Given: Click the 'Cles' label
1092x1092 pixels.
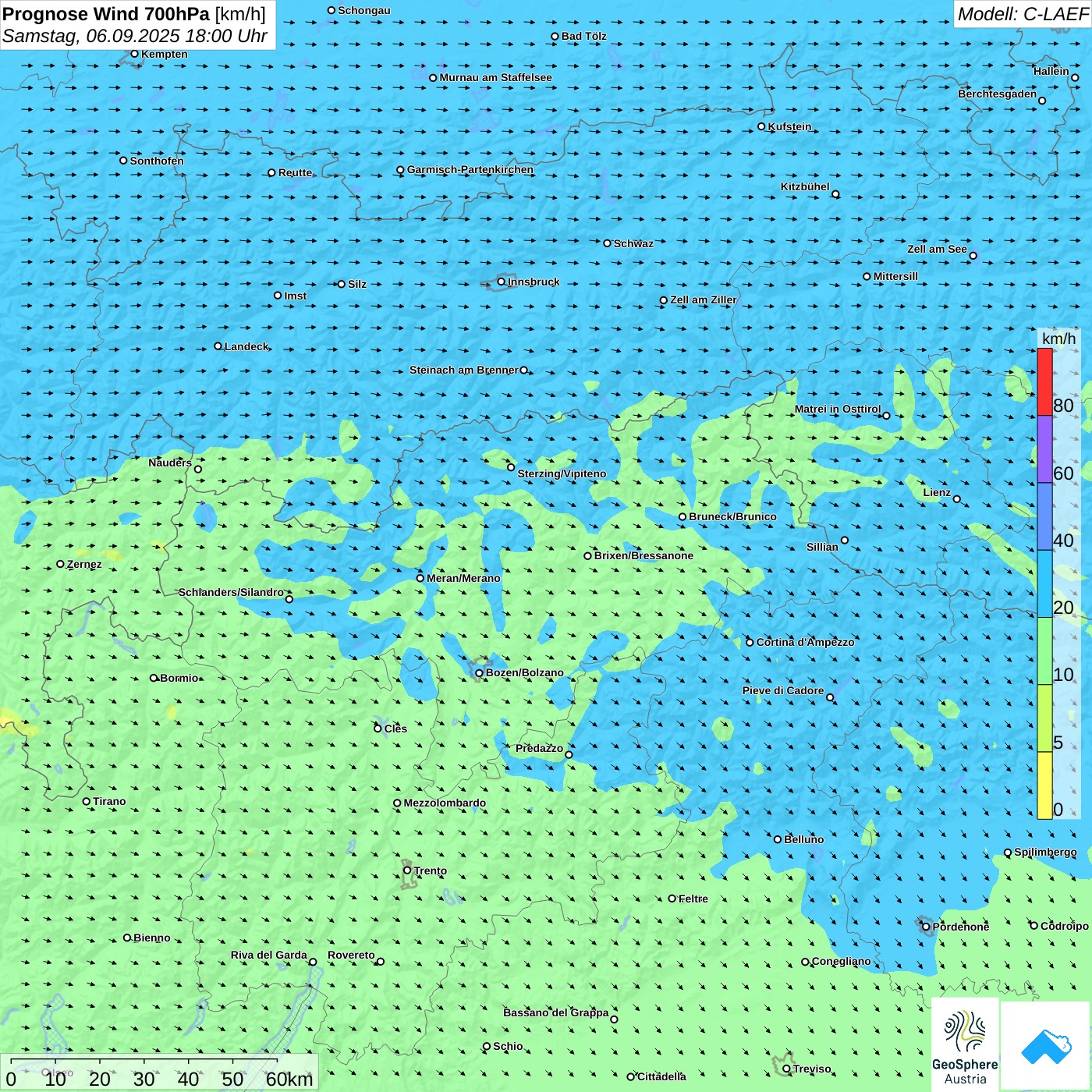Looking at the screenshot, I should 395,729.
